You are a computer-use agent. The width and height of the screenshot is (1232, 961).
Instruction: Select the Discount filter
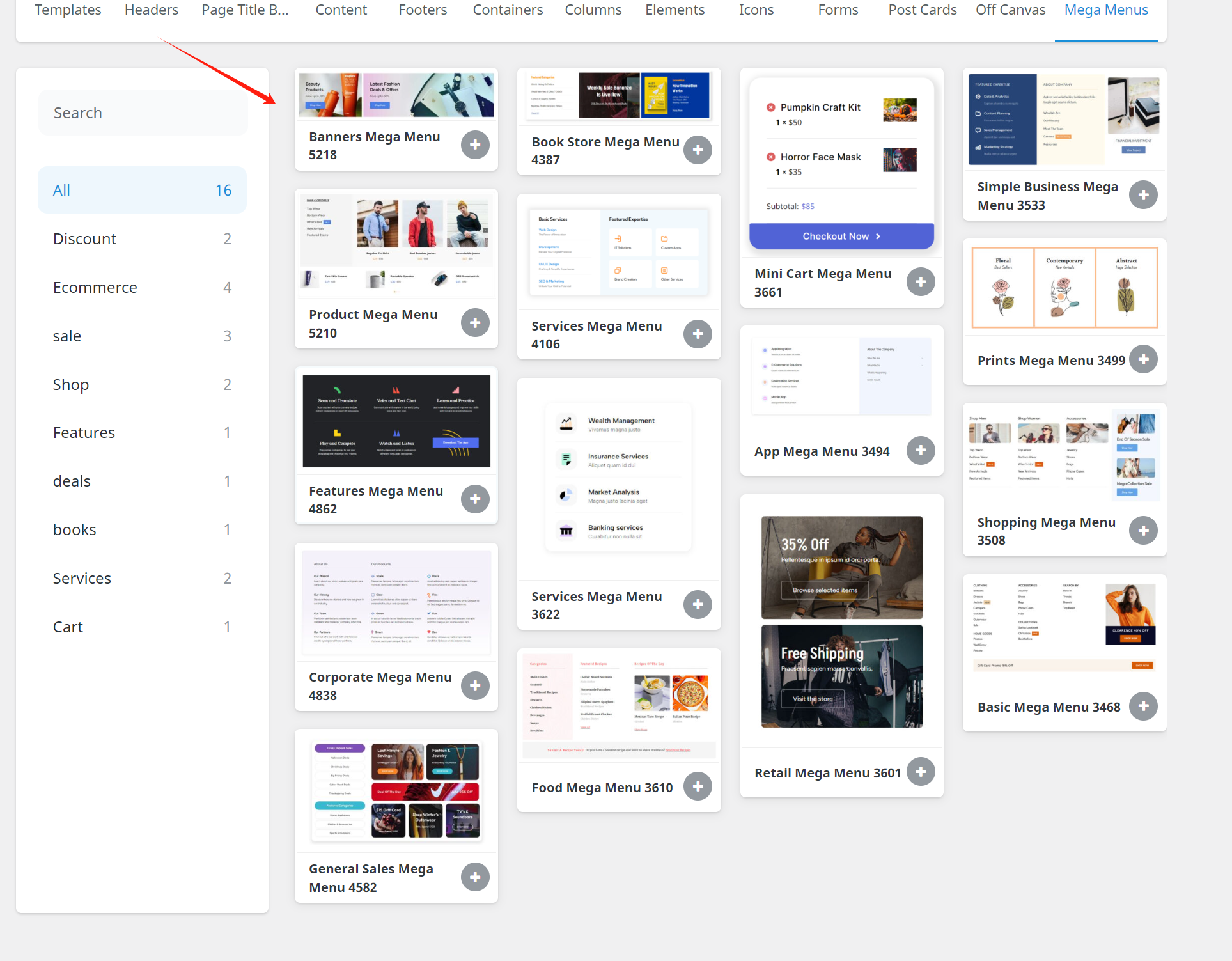tap(142, 239)
